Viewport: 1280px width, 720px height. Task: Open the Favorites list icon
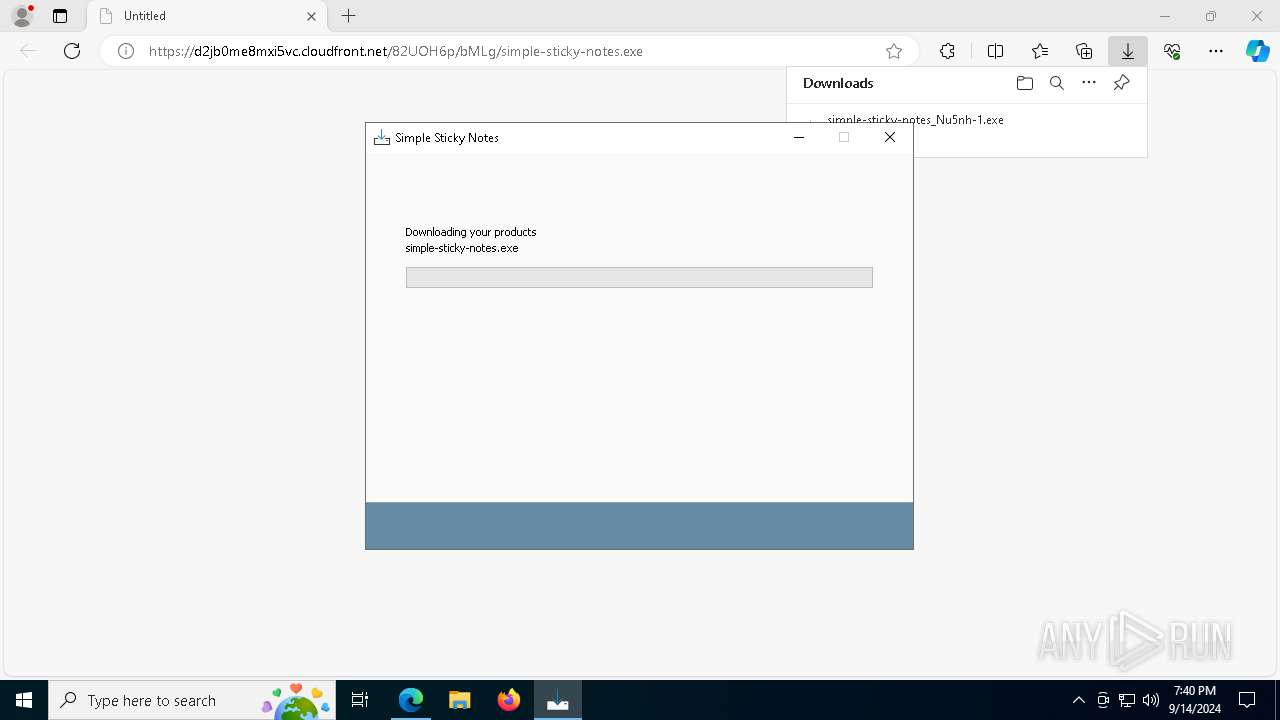1040,51
